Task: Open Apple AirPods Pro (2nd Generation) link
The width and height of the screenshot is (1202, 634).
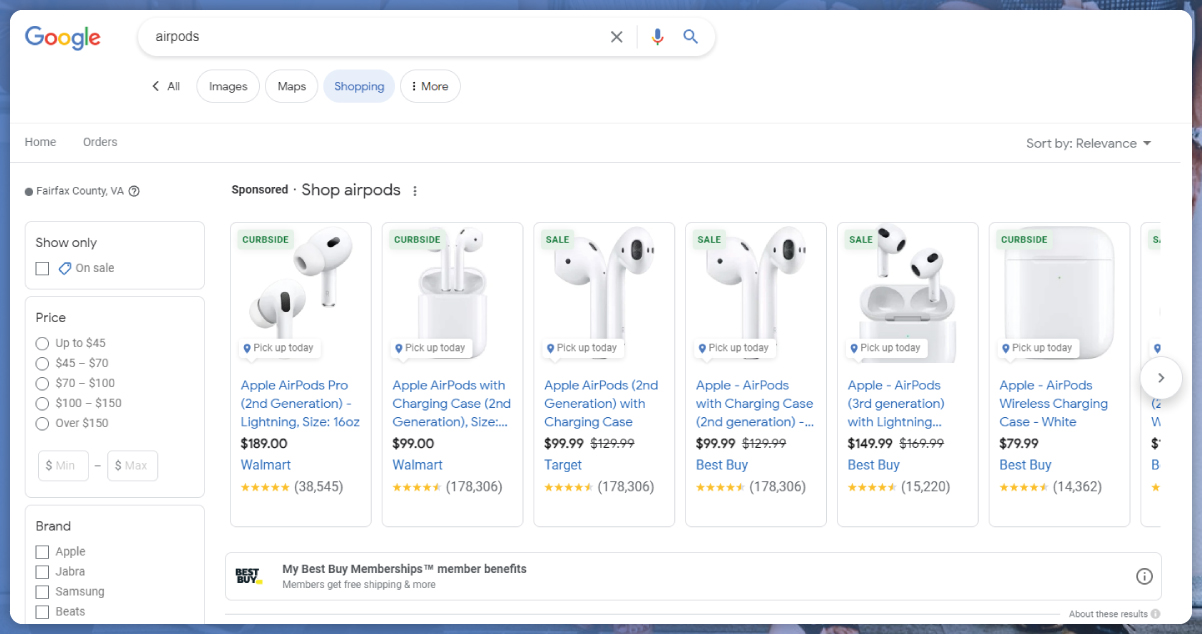Action: 300,404
